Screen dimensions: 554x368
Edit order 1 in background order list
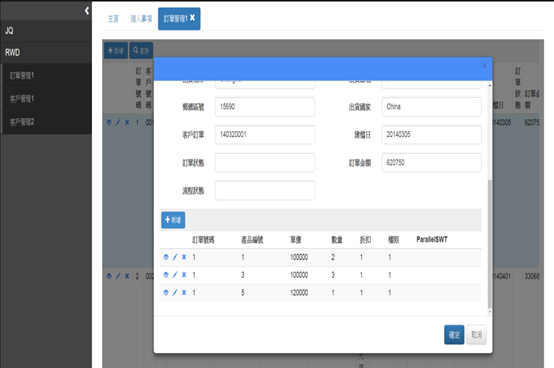[x=118, y=123]
